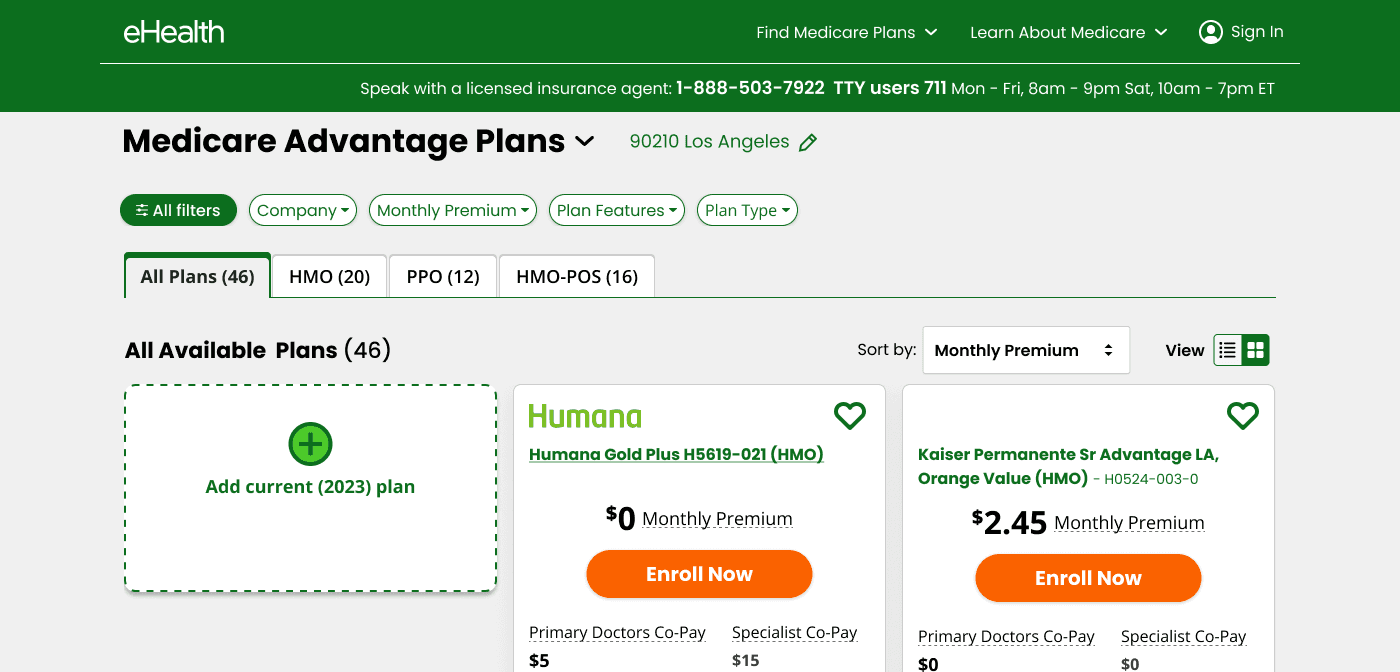Image resolution: width=1400 pixels, height=672 pixels.
Task: Click Monthly Premium label beside $2.45
Action: [1129, 523]
